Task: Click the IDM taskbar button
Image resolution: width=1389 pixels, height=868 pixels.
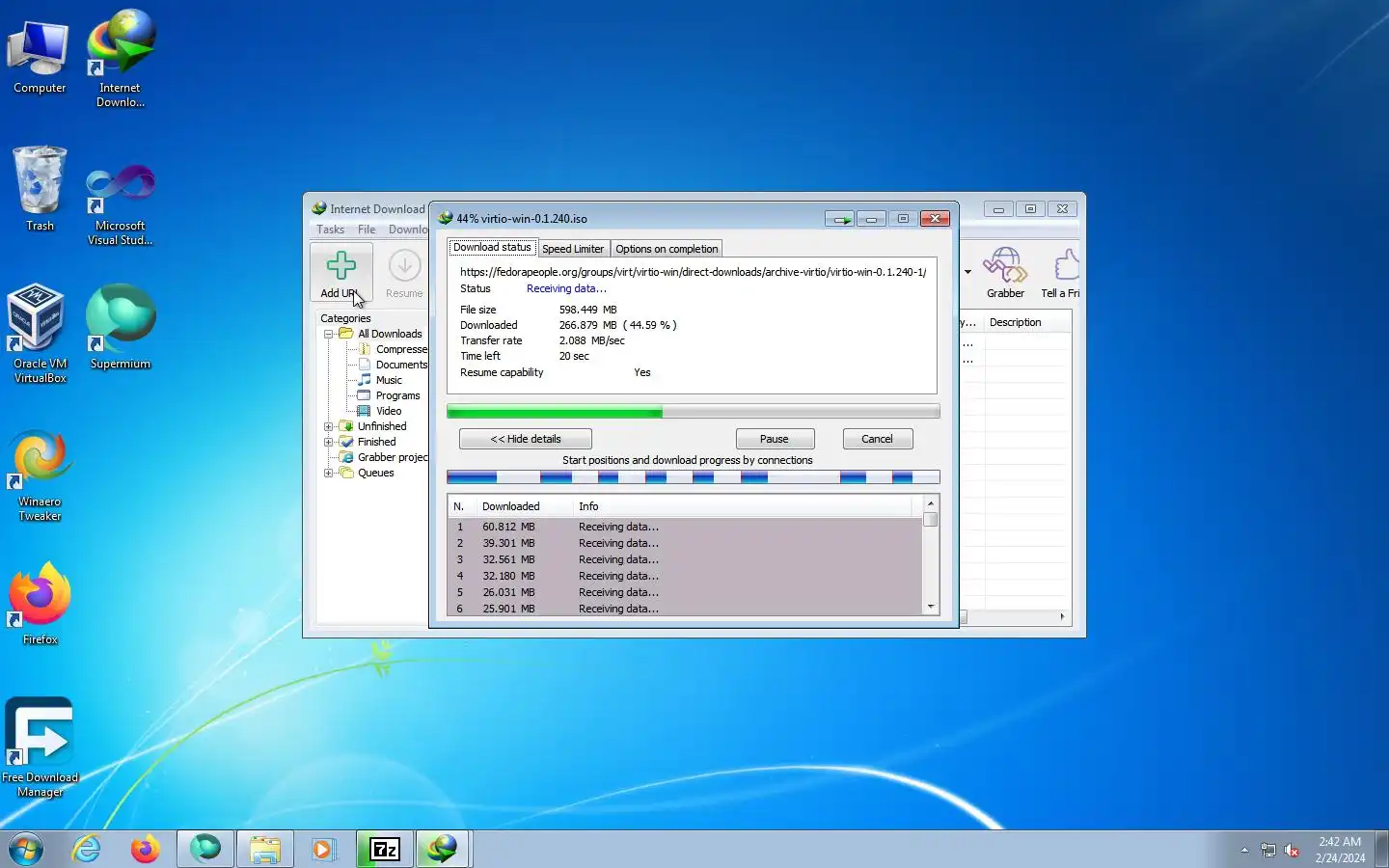Action: pyautogui.click(x=443, y=850)
